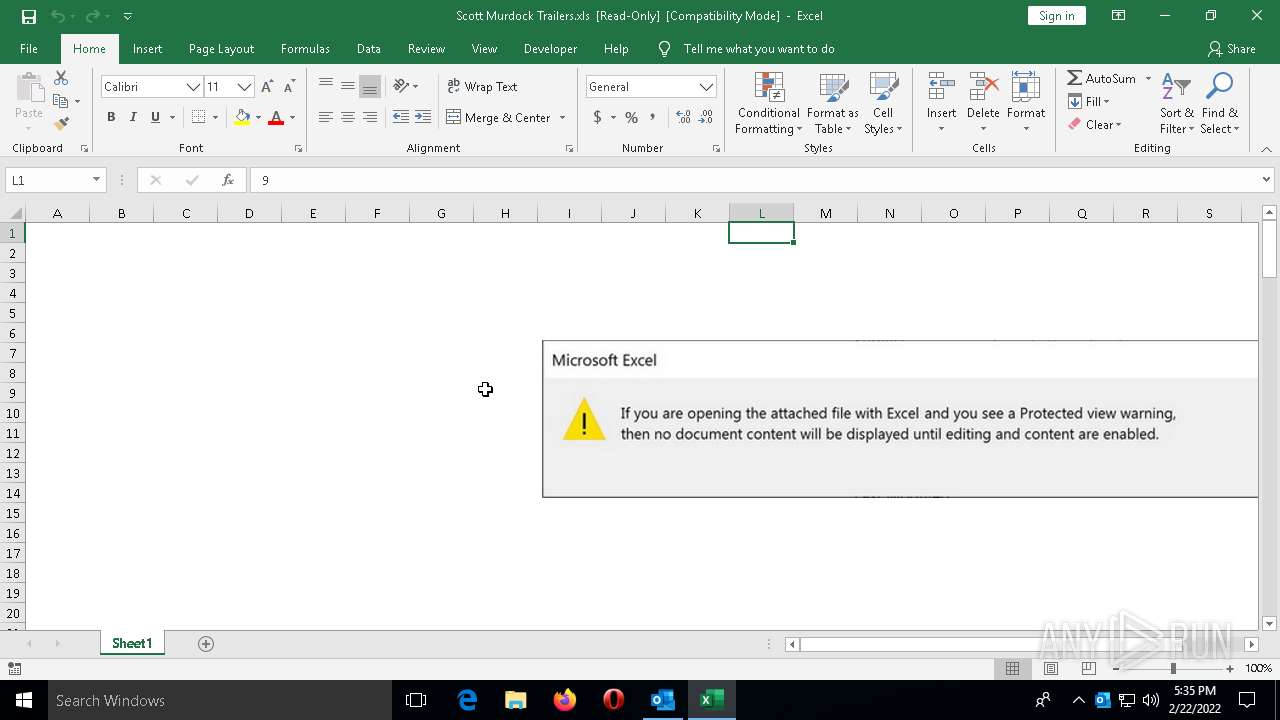This screenshot has width=1280, height=720.
Task: Open Firefox from the taskbar
Action: tap(565, 700)
